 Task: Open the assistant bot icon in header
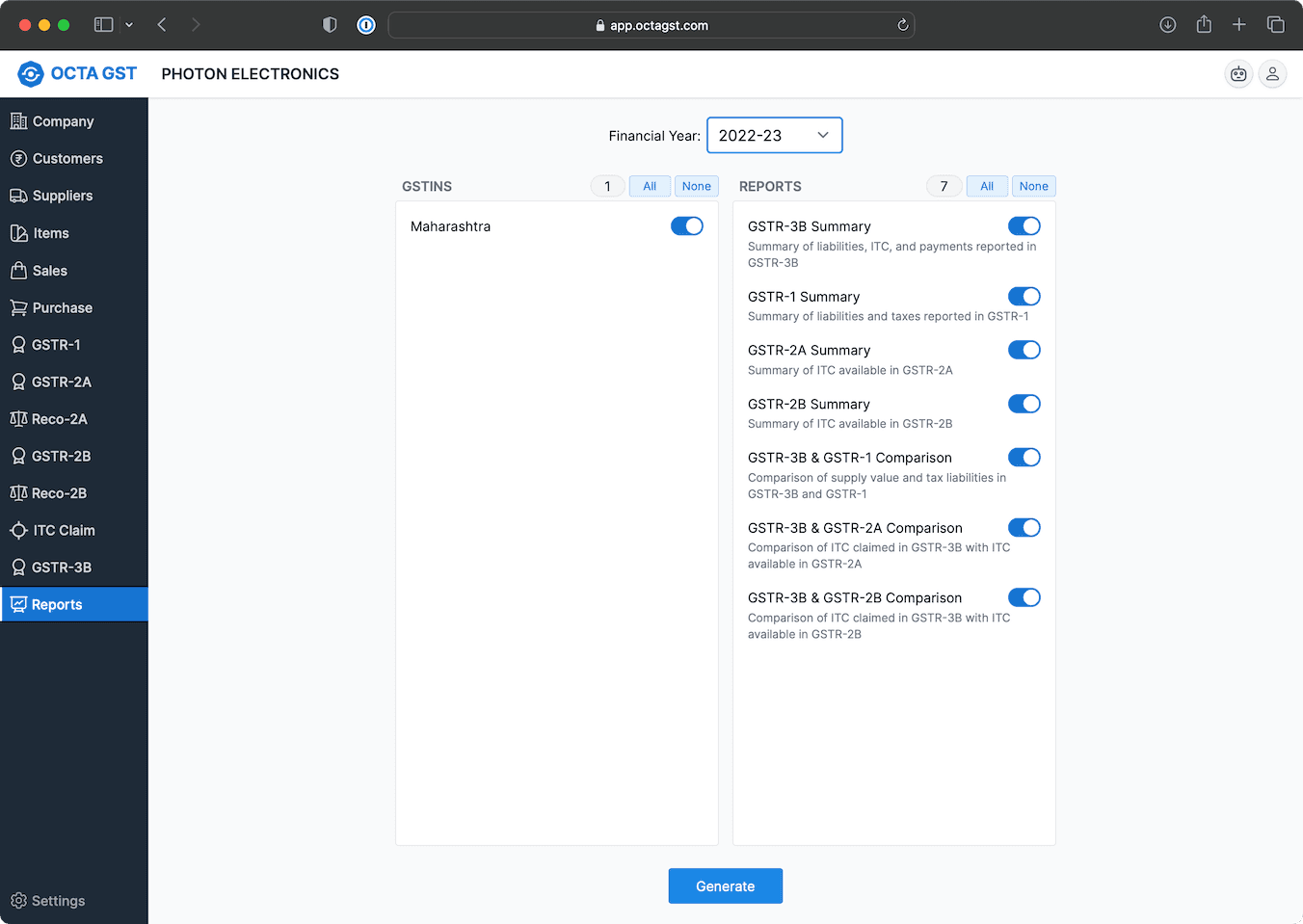(x=1238, y=74)
